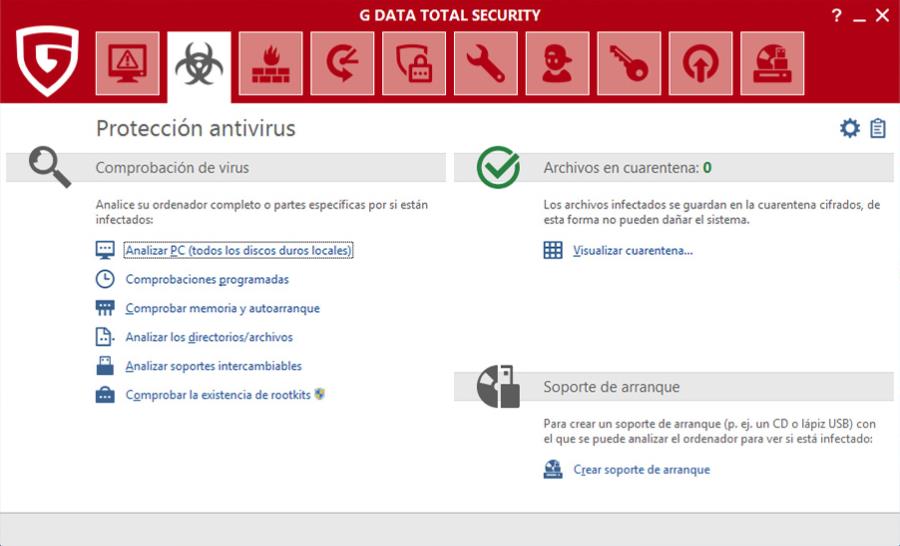Open the Security Center monitor tab
Viewport: 900px width, 546px height.
(127, 63)
